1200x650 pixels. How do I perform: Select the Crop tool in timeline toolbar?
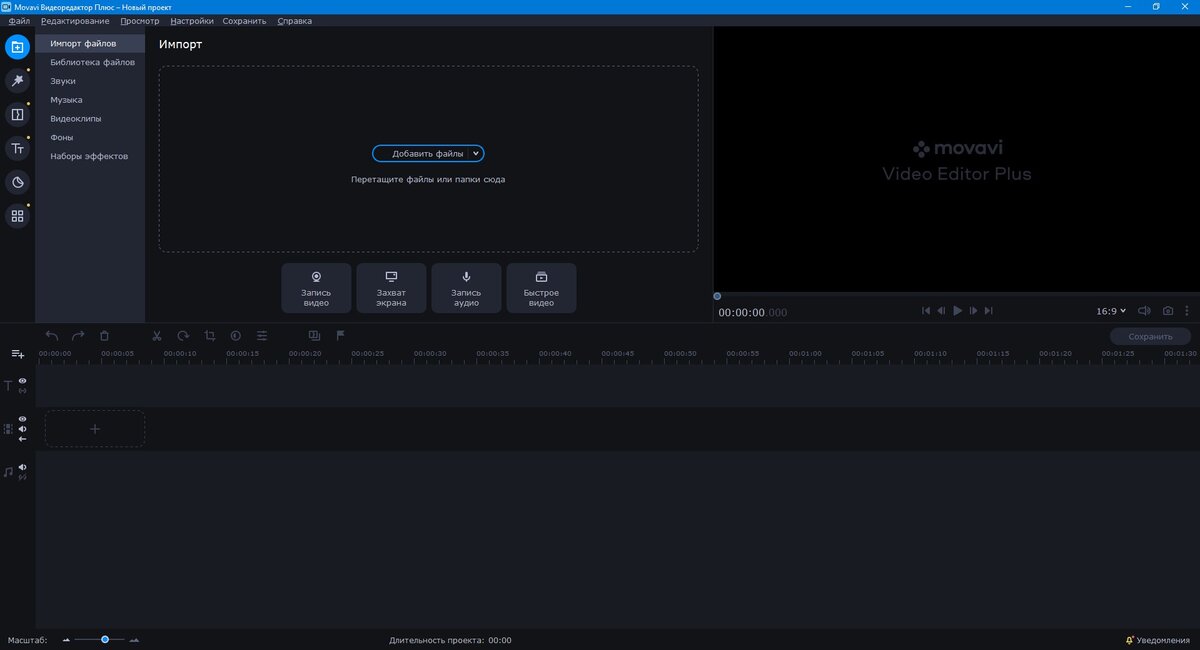click(210, 336)
